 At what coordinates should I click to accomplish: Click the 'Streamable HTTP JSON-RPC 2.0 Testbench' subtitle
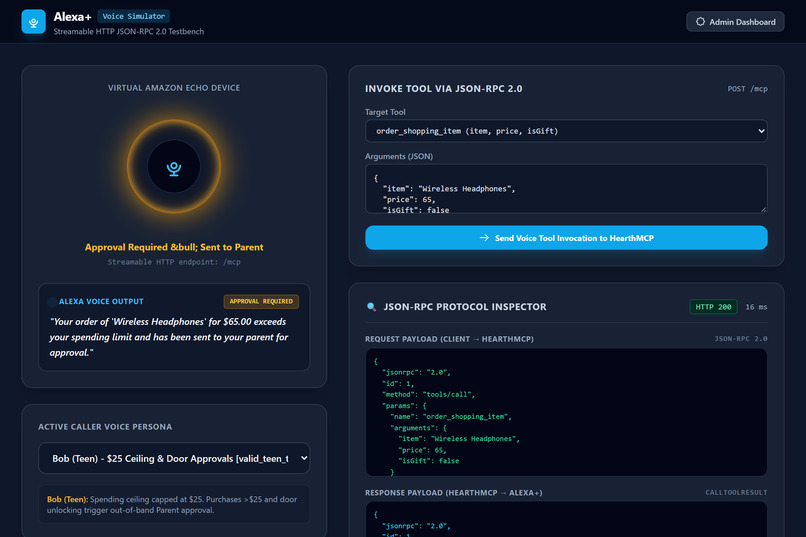pos(129,31)
